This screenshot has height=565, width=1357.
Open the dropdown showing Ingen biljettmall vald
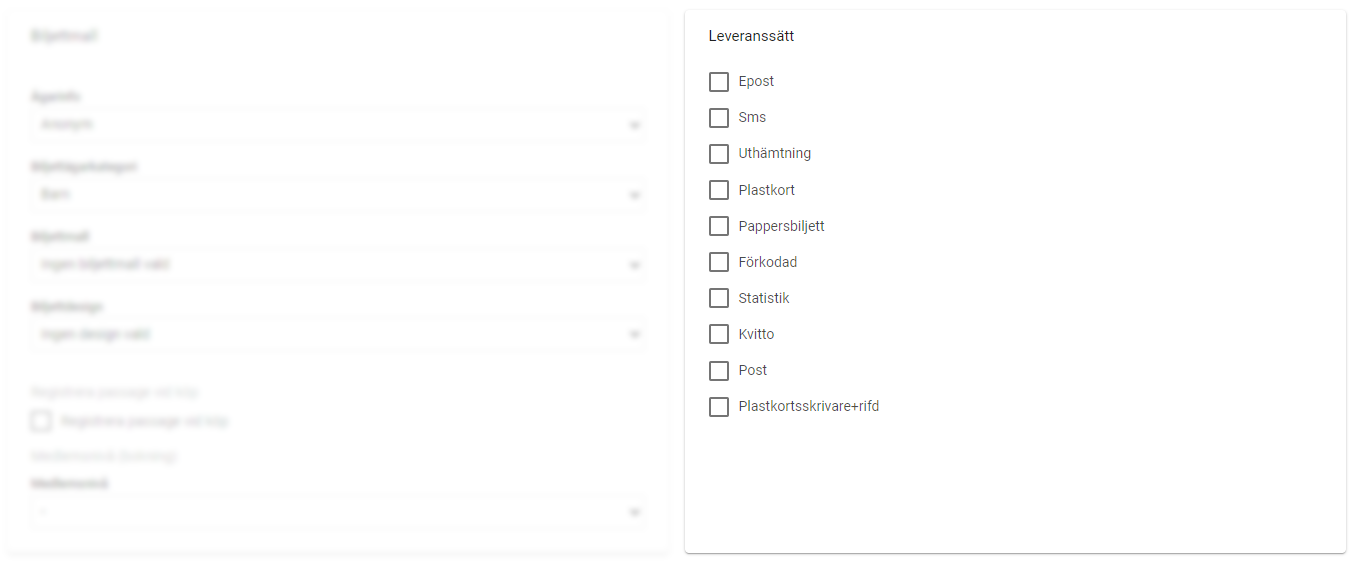pyautogui.click(x=336, y=265)
